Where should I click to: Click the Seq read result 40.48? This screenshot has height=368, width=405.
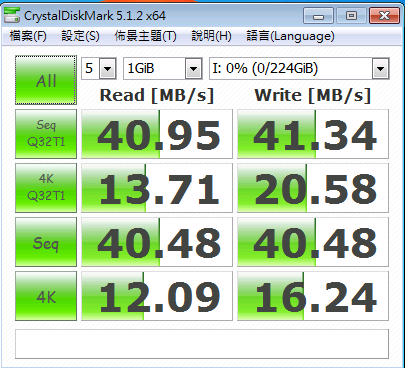click(157, 242)
